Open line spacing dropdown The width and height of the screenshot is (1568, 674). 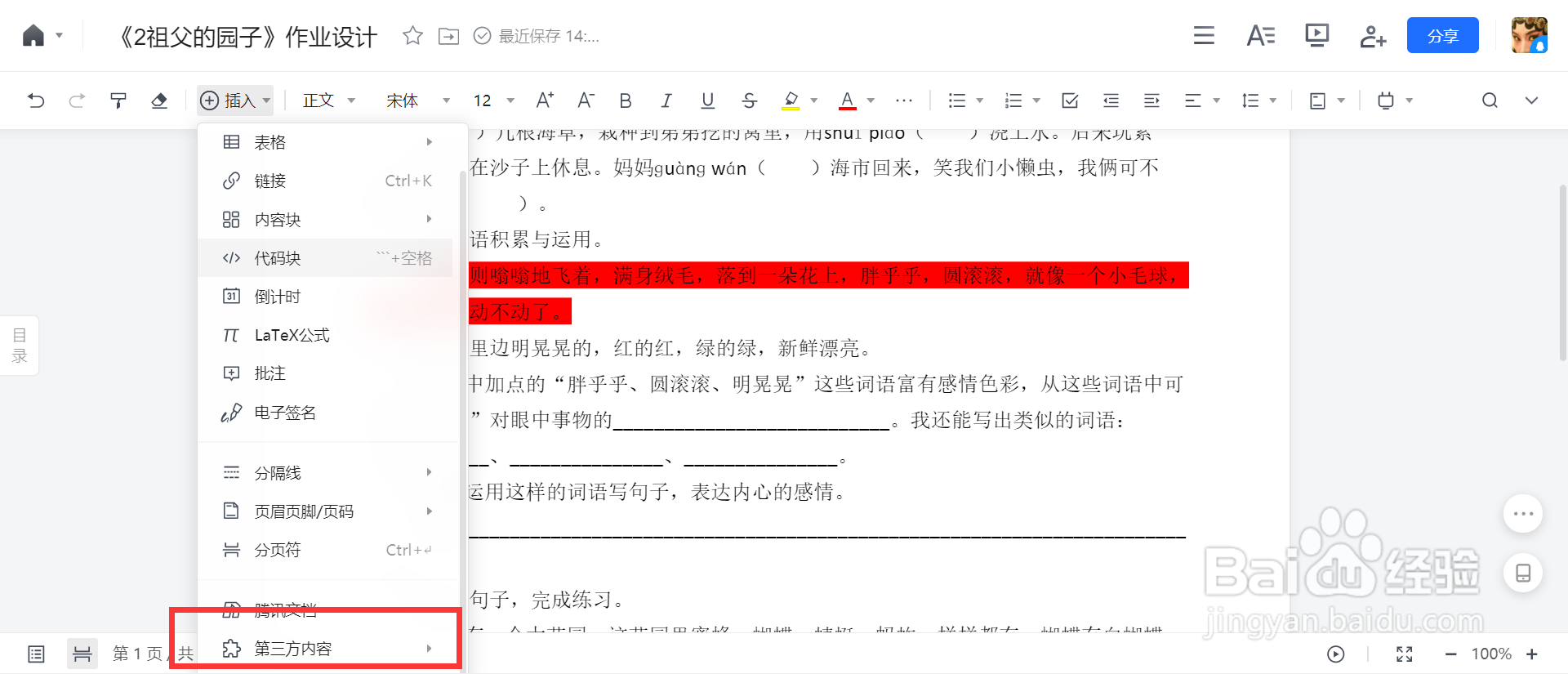pos(1258,100)
